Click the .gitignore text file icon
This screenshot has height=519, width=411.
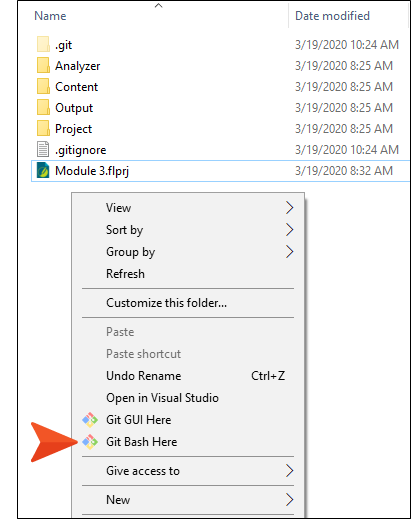(x=43, y=149)
